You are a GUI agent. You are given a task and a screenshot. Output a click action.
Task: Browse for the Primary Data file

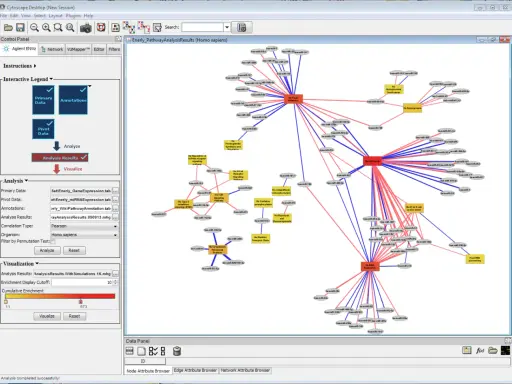(x=115, y=191)
